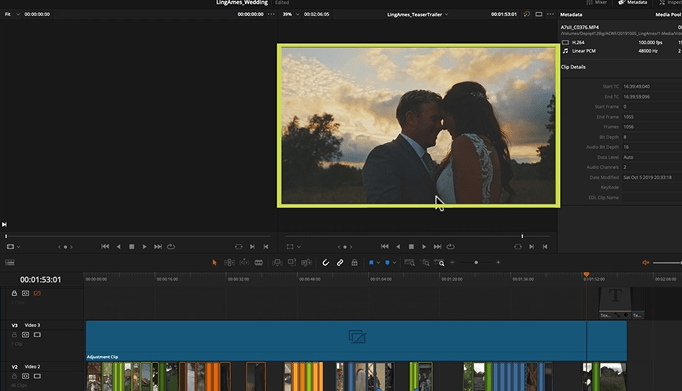
Task: Click the Media Pool metadata source label
Action: [x=668, y=14]
